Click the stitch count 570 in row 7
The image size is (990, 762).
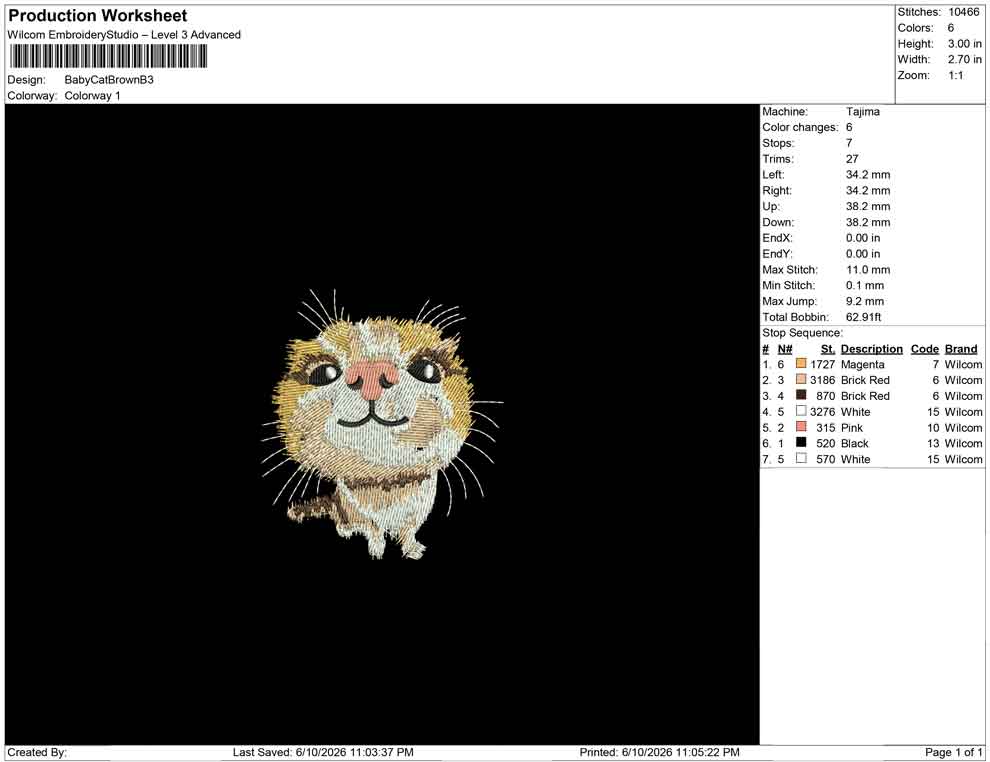pos(825,459)
